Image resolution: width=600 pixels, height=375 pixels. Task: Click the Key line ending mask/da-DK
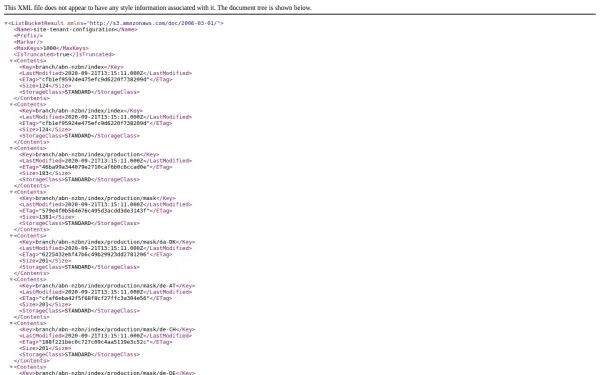pos(107,242)
